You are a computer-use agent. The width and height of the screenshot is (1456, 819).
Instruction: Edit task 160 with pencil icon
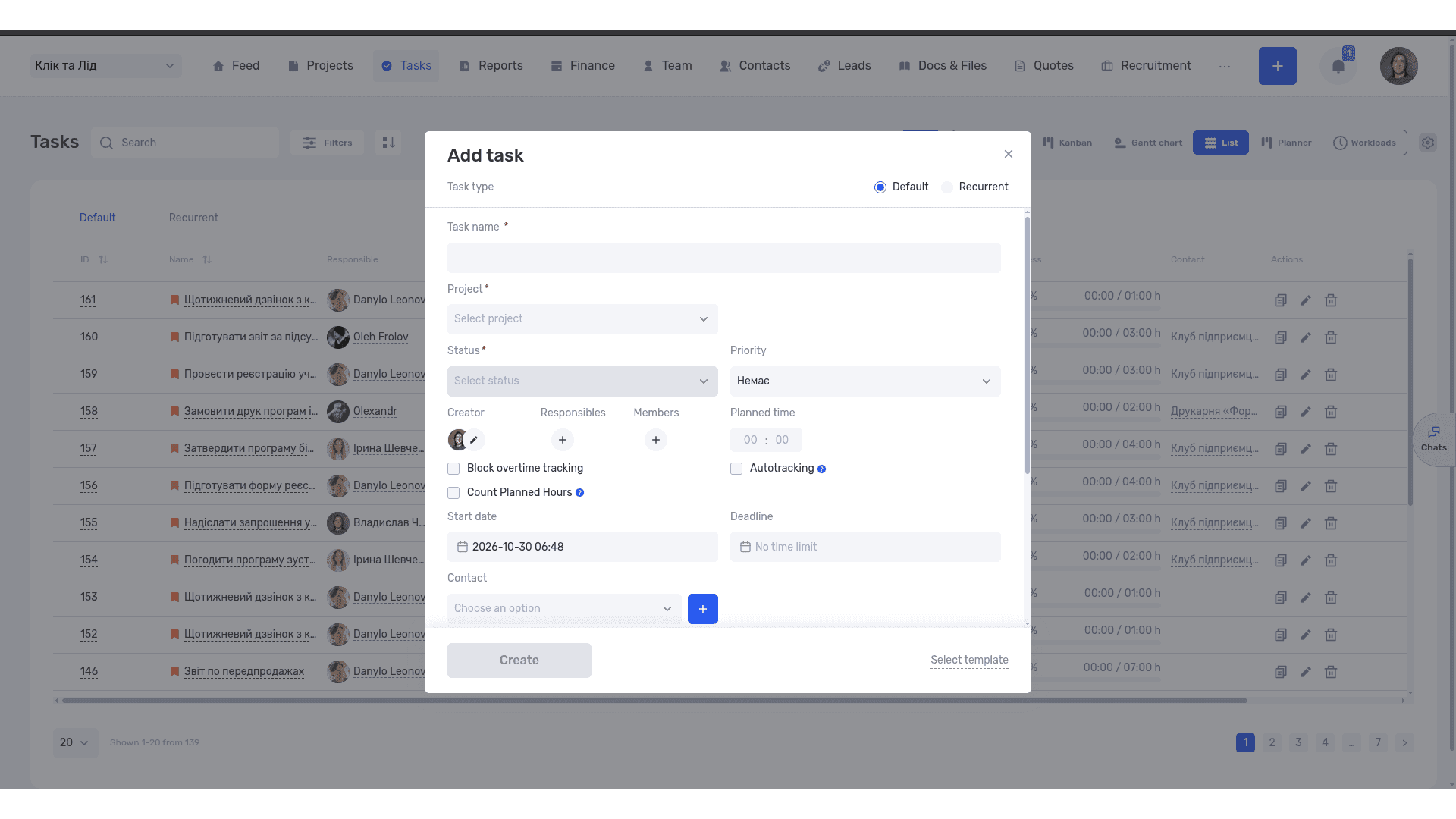pyautogui.click(x=1305, y=337)
